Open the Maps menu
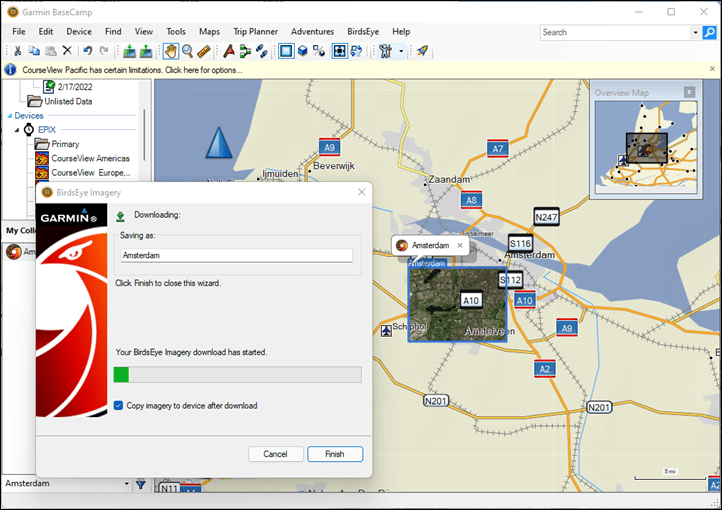 tap(210, 32)
